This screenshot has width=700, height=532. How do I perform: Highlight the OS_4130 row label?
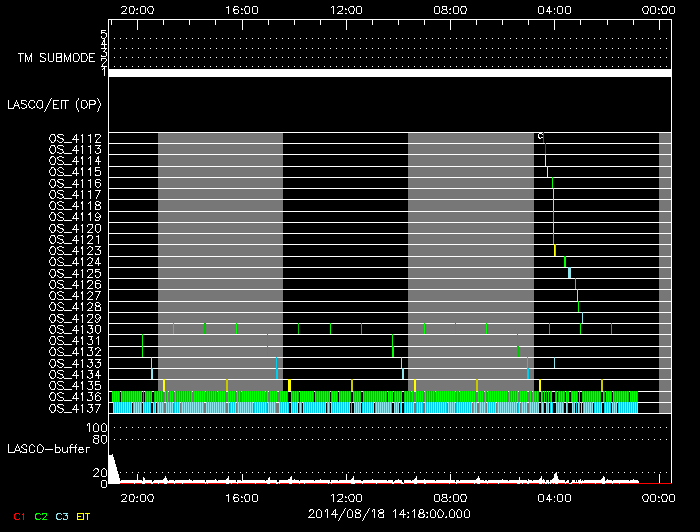[x=75, y=329]
